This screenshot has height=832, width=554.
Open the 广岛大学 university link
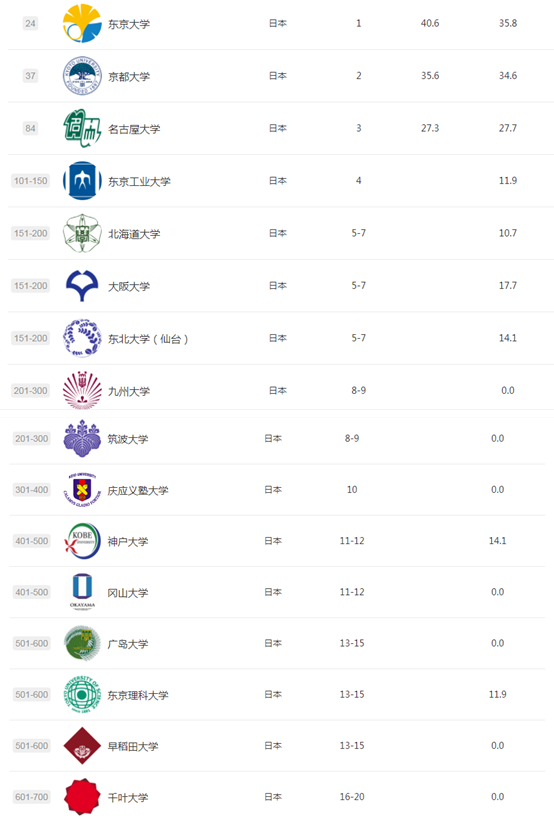pyautogui.click(x=127, y=644)
